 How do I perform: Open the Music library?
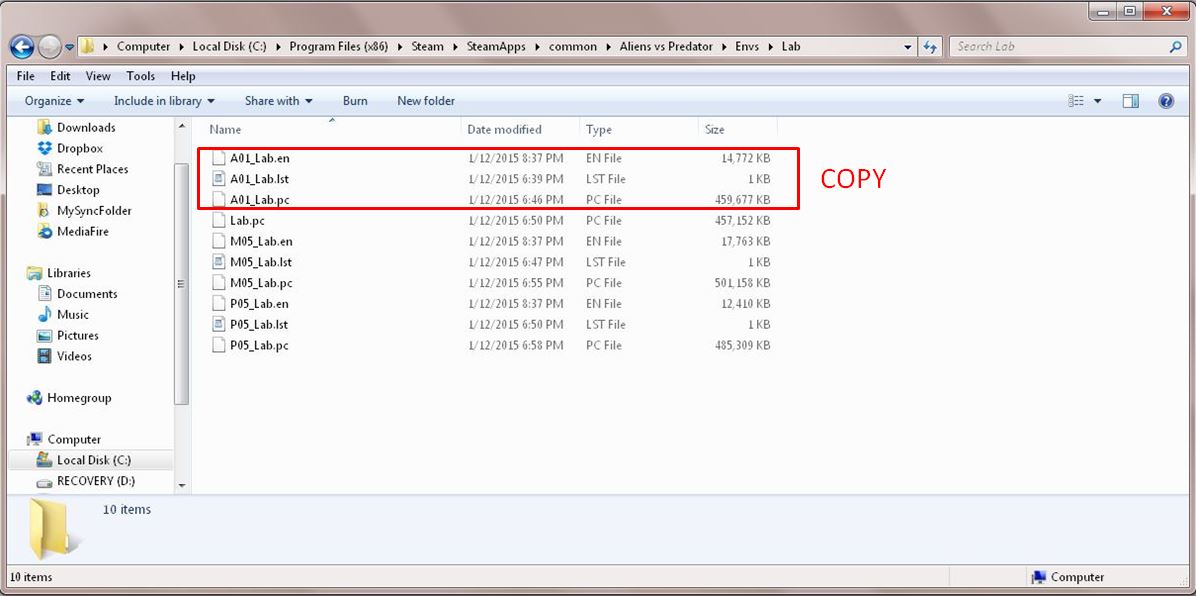[72, 314]
